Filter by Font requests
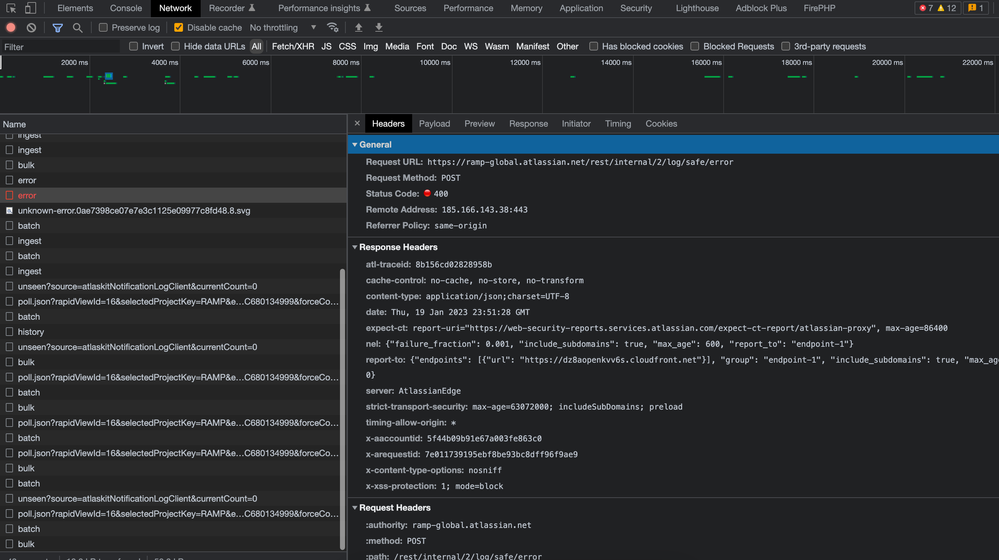 coord(425,46)
